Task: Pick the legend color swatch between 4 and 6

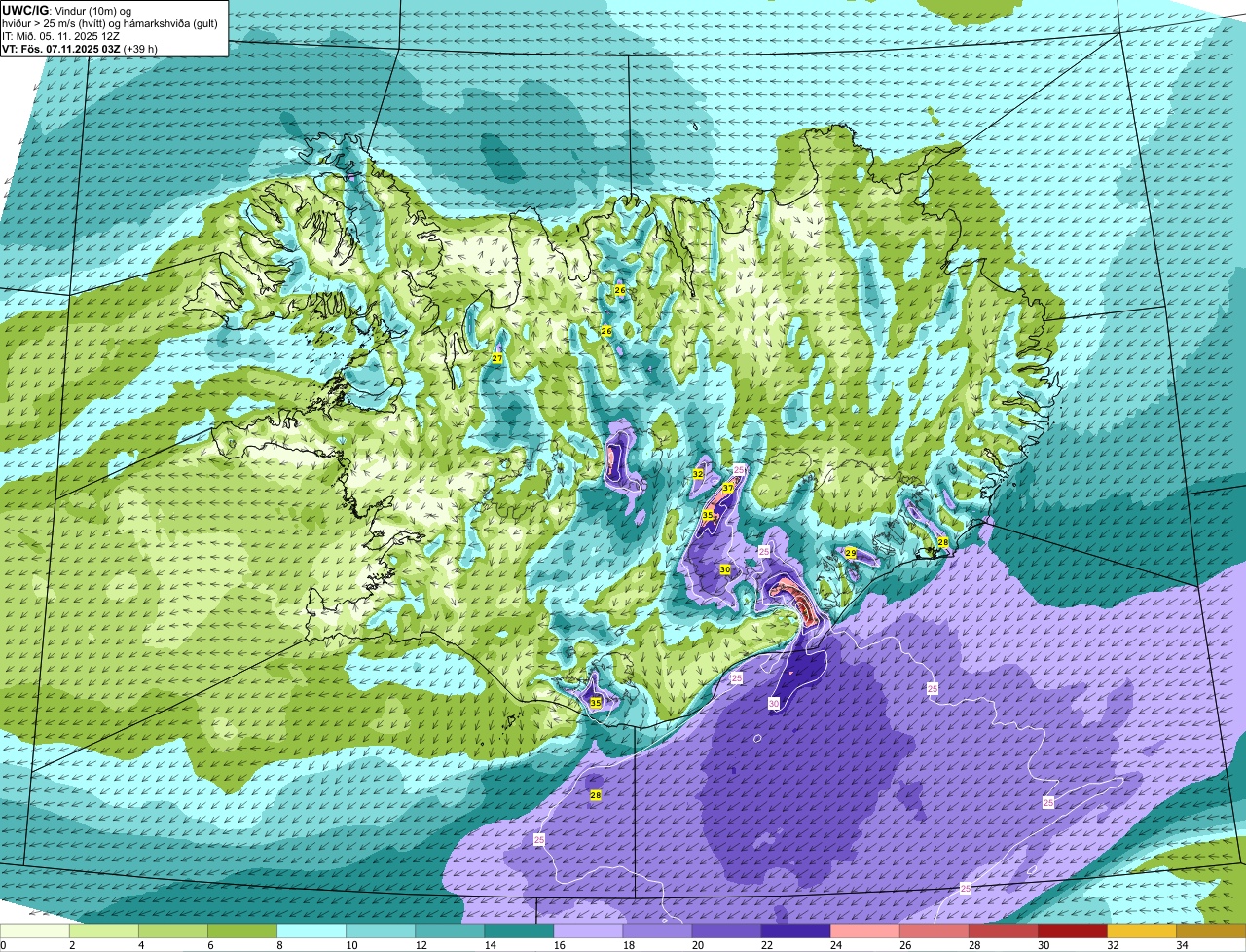Action: pyautogui.click(x=173, y=932)
